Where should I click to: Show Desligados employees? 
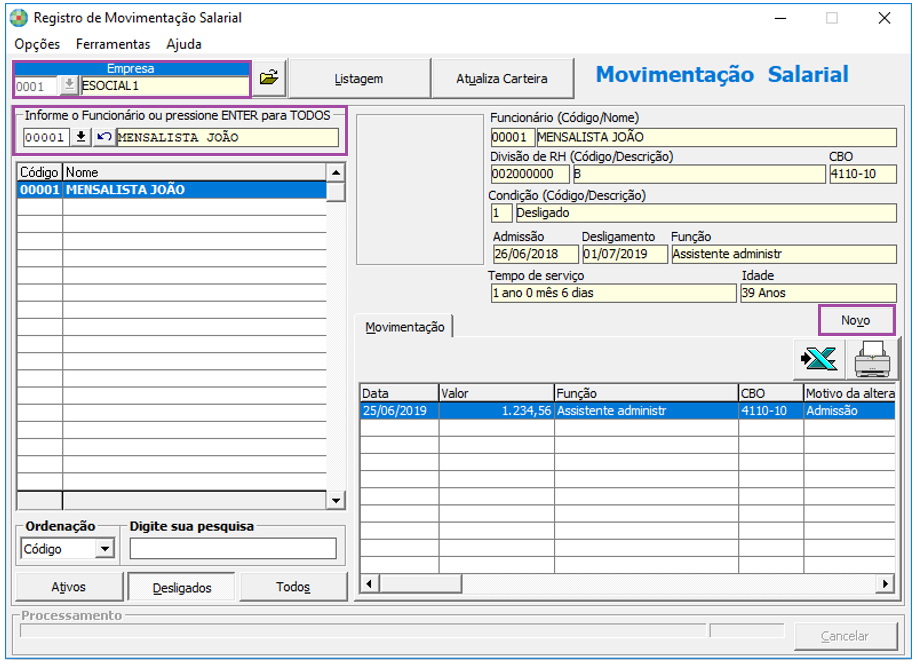(182, 587)
